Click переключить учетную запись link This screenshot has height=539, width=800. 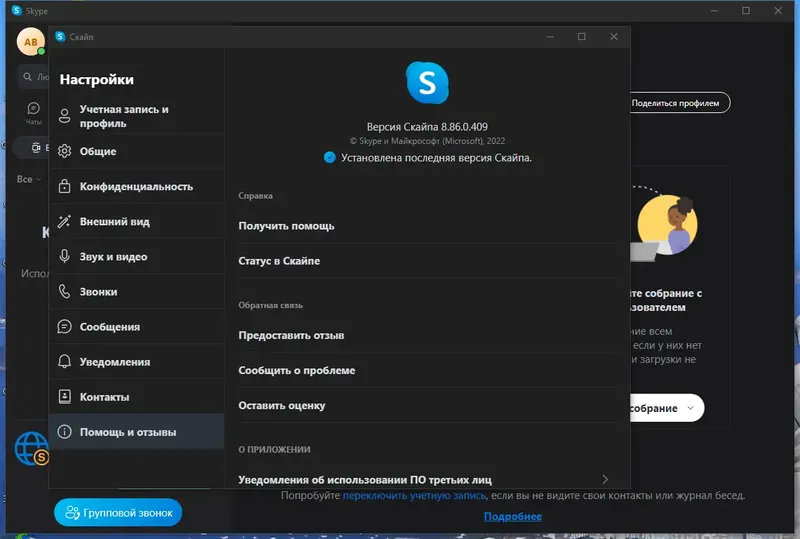(x=414, y=495)
